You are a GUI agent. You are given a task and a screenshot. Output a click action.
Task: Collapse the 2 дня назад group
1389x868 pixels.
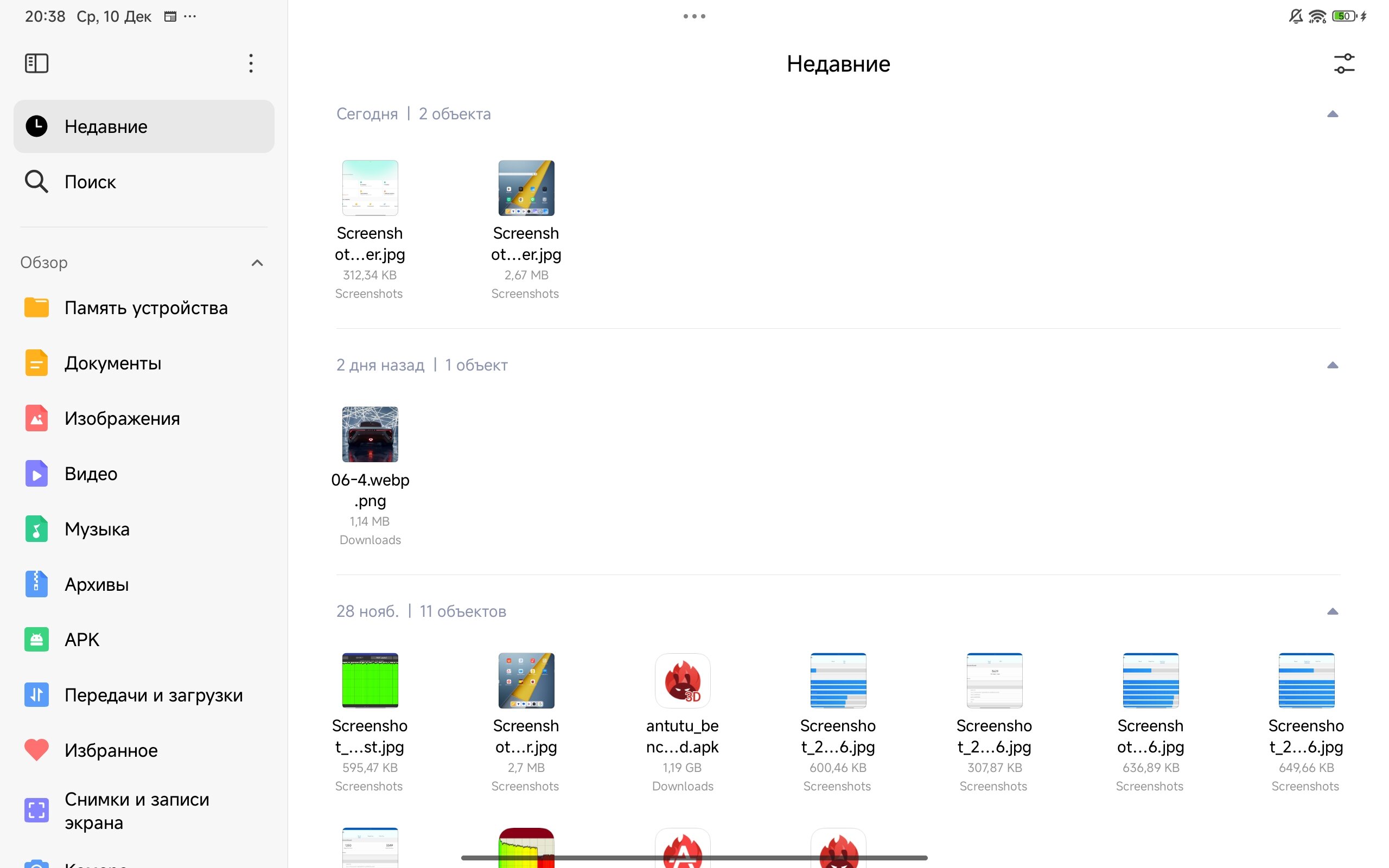tap(1332, 365)
